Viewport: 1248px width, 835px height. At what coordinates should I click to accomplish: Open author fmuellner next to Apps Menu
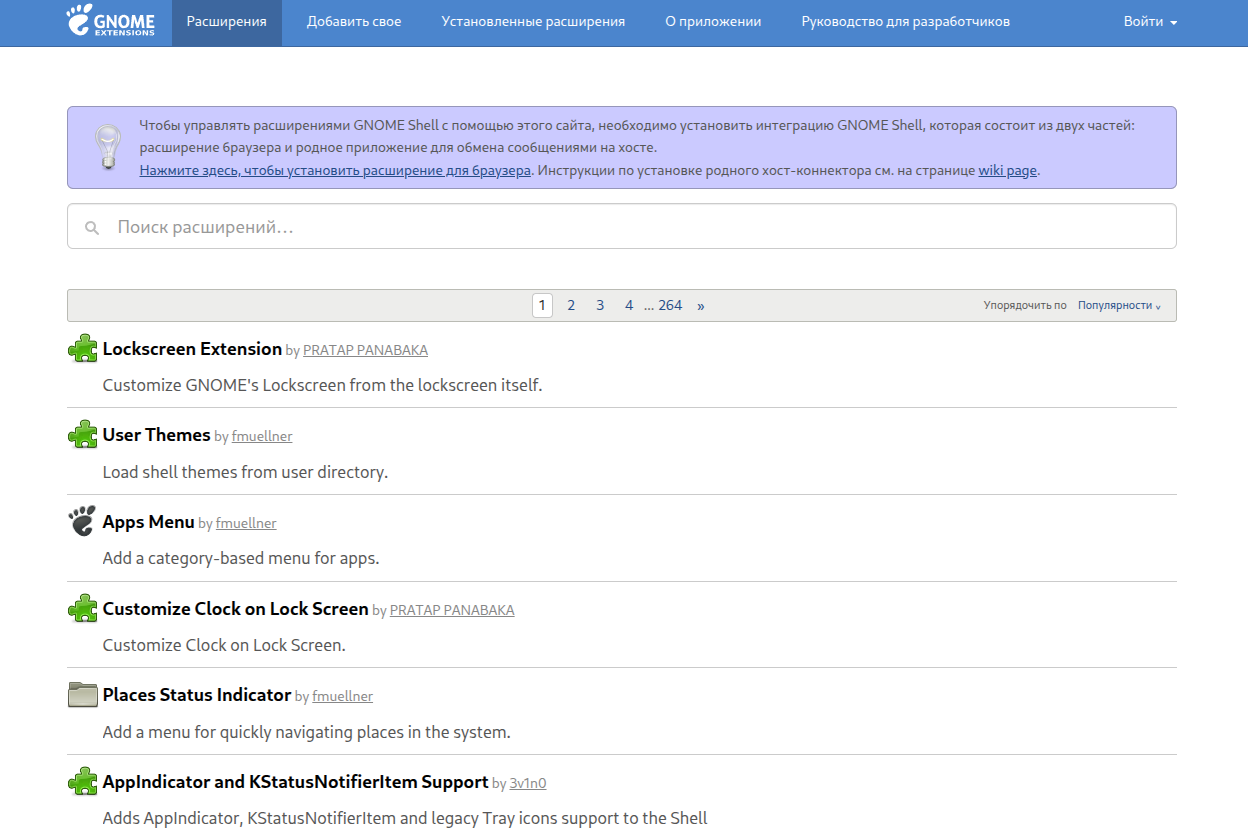point(246,523)
